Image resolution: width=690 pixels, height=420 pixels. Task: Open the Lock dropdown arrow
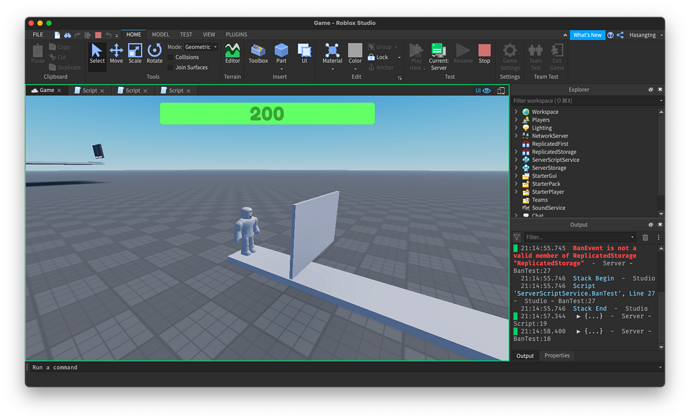click(x=400, y=57)
